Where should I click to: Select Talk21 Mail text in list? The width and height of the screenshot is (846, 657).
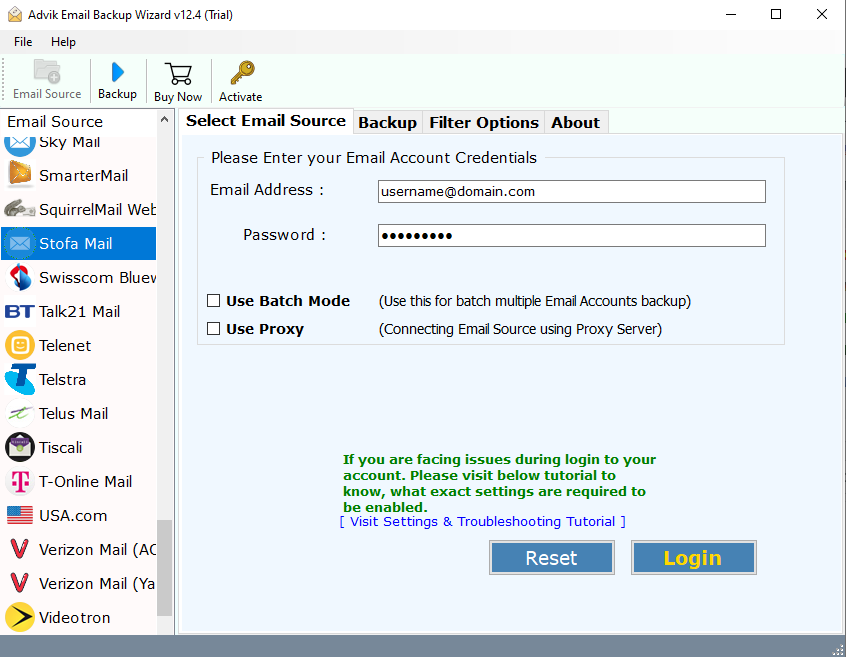tap(79, 311)
